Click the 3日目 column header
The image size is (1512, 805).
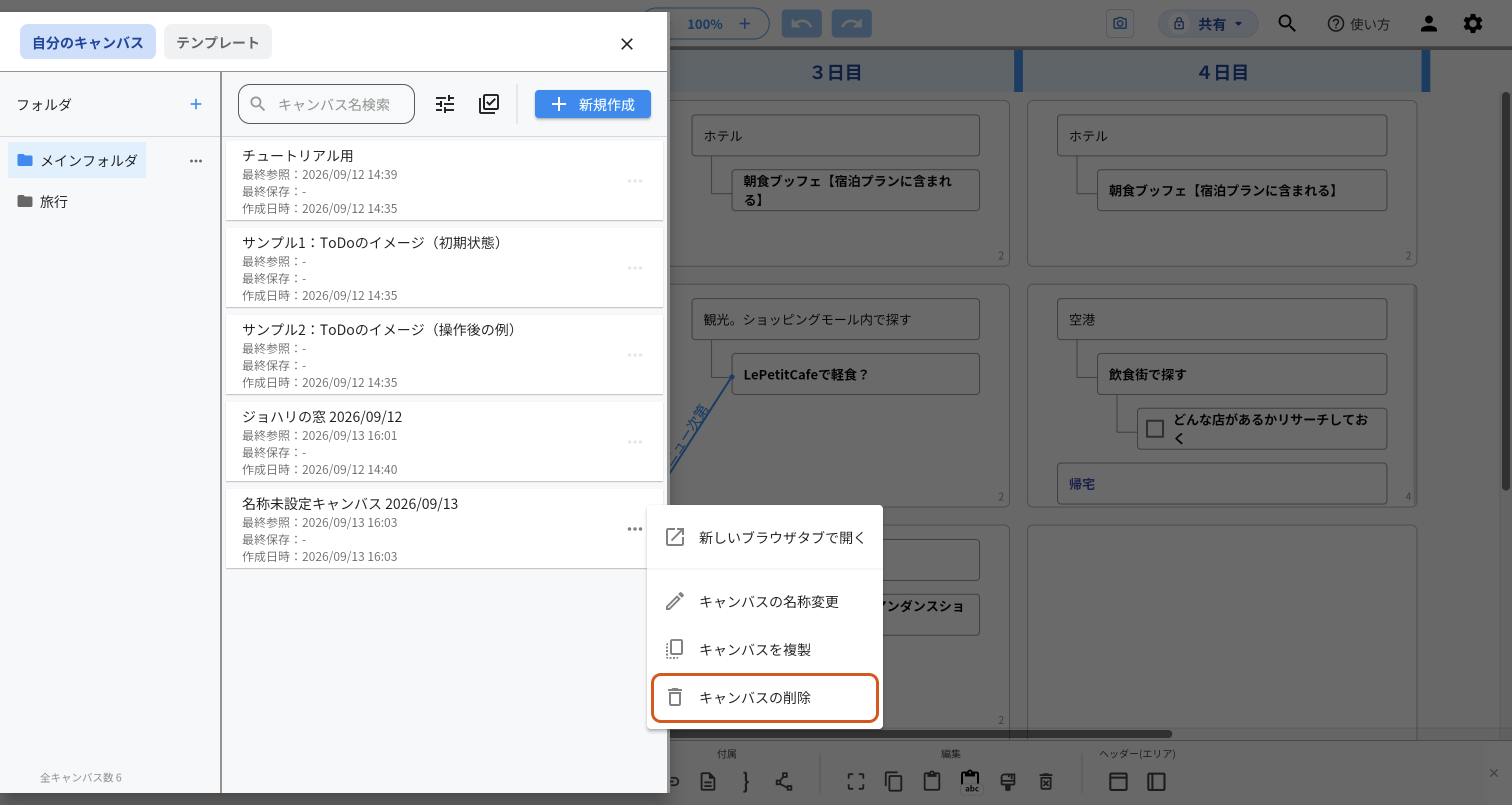(x=836, y=72)
